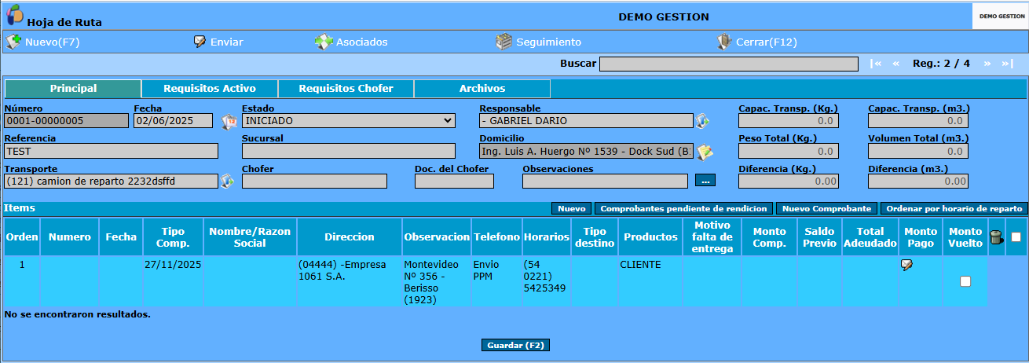The height and width of the screenshot is (363, 1029).
Task: Click the Nombre/Razon Social column header
Action: click(250, 237)
